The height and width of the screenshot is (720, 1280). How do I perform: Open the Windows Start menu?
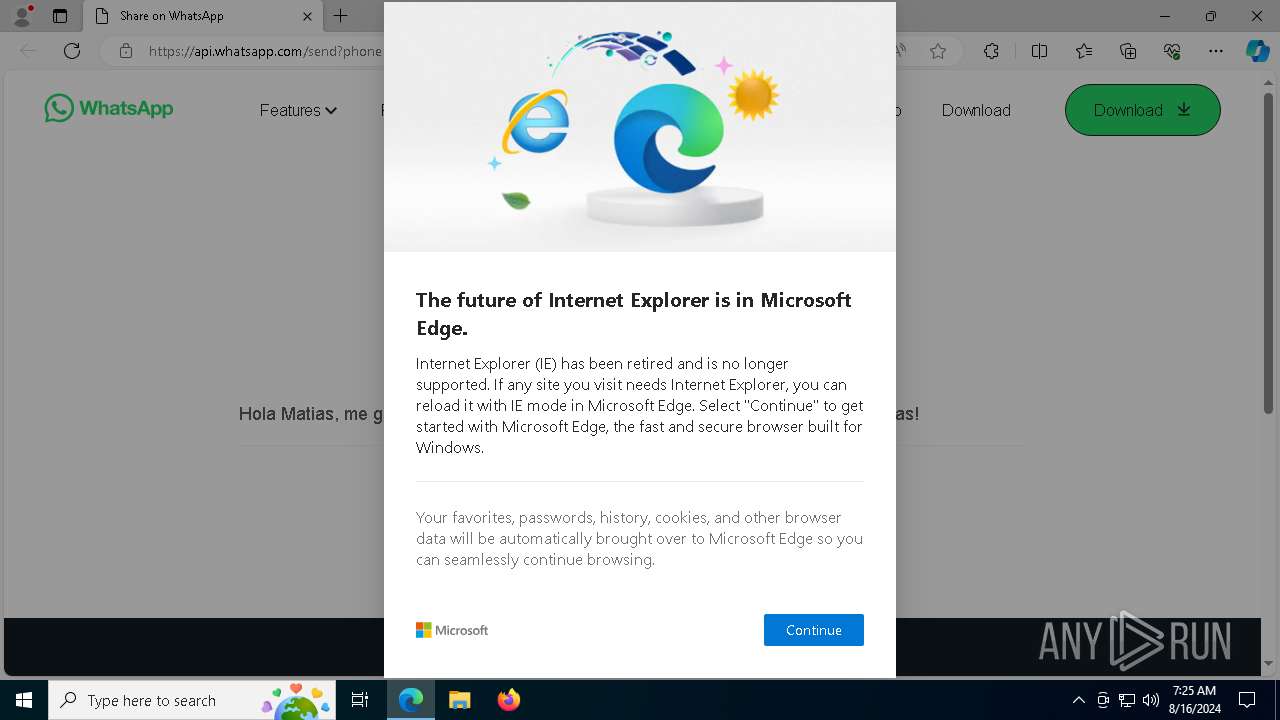24,700
